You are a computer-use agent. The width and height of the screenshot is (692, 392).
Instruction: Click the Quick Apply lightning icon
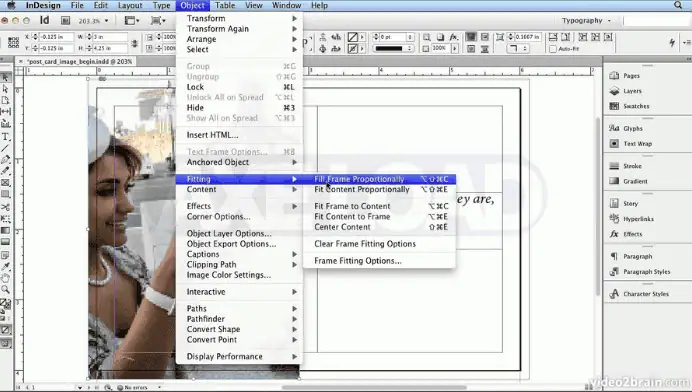click(x=672, y=42)
